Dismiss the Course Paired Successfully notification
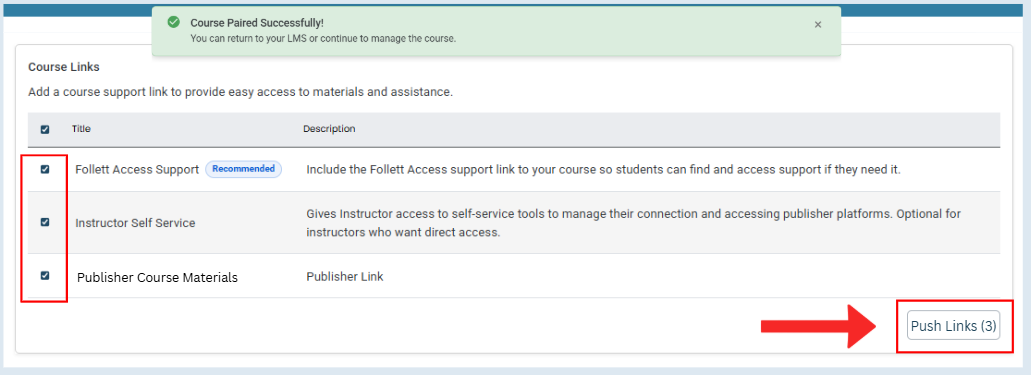This screenshot has height=375, width=1031. click(x=818, y=24)
